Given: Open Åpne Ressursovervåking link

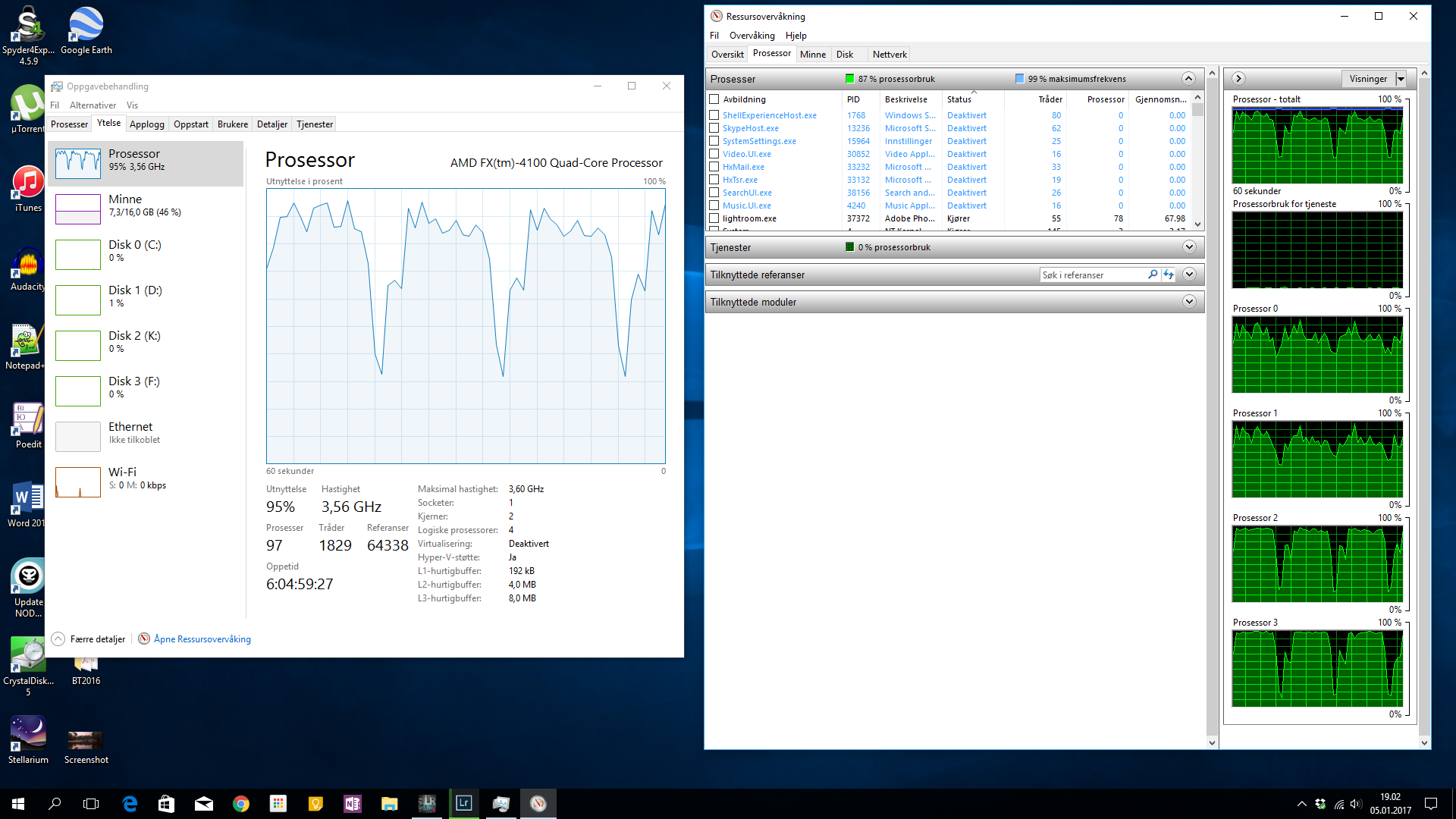Looking at the screenshot, I should pos(202,639).
